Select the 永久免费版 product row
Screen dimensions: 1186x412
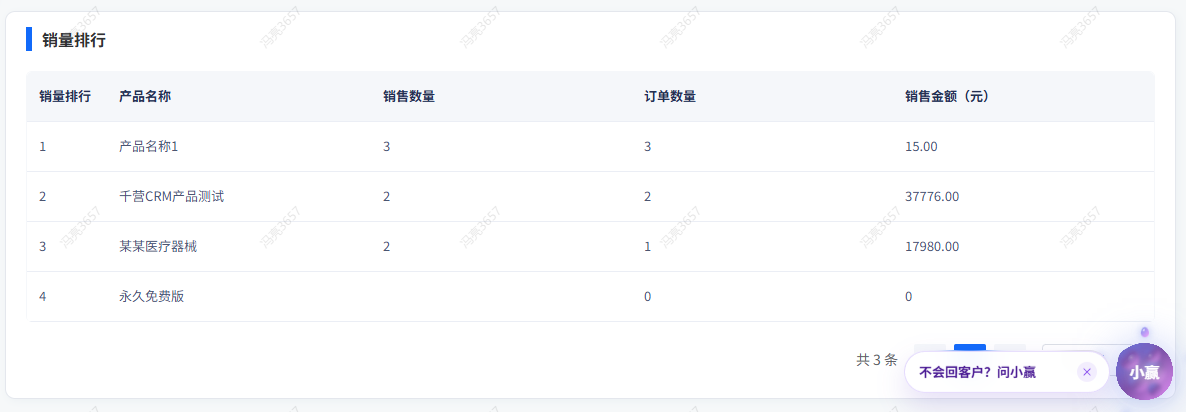pos(152,297)
